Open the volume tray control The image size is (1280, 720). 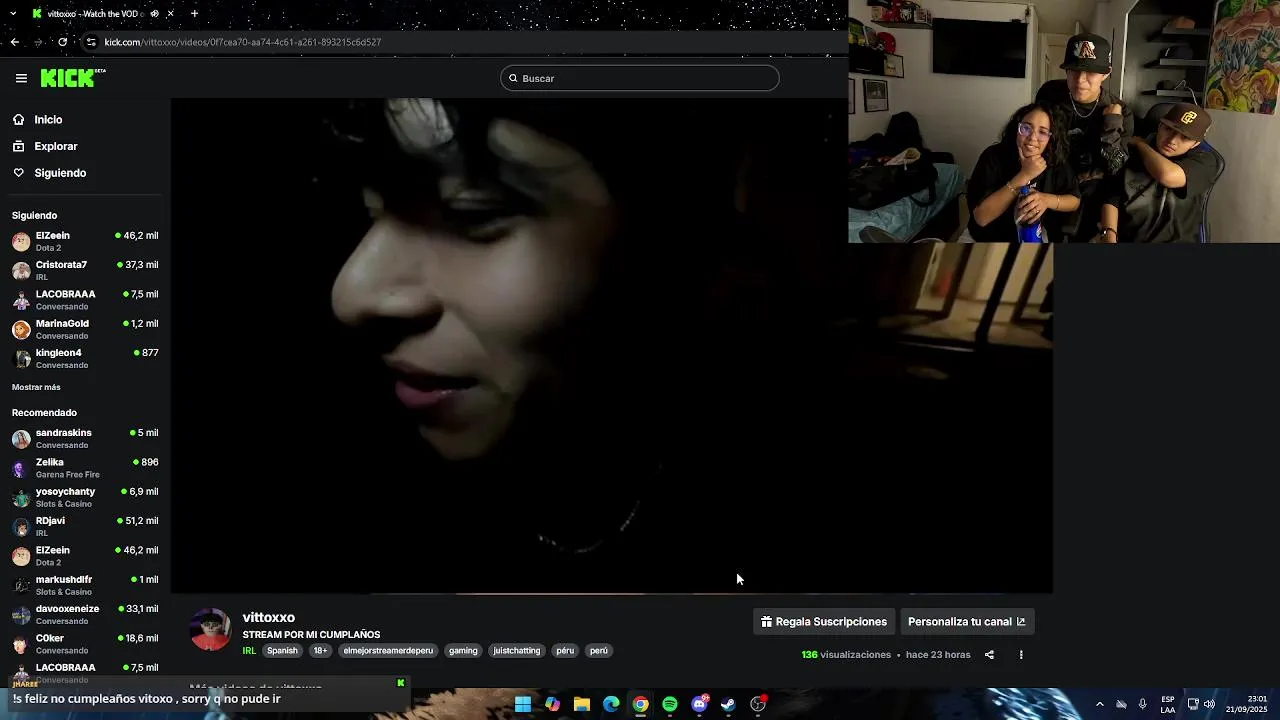click(x=1209, y=704)
